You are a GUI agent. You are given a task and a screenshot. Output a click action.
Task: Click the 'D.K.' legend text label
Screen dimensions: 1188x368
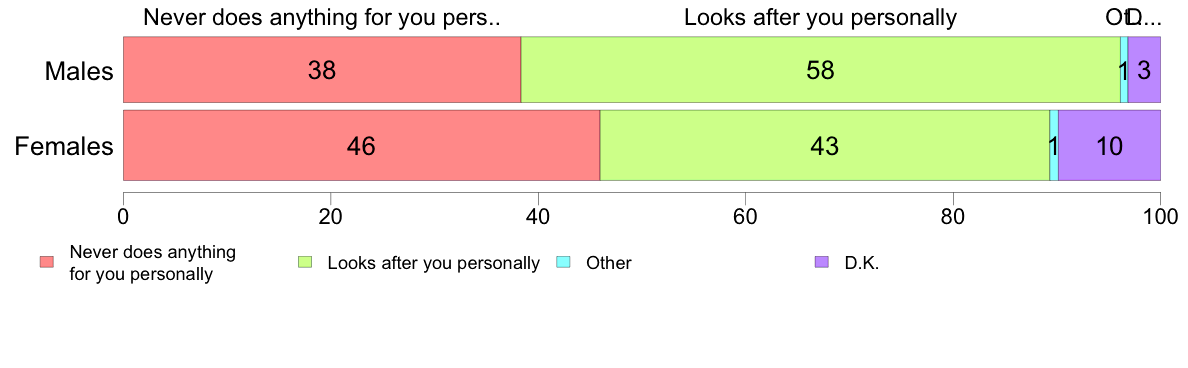[861, 263]
